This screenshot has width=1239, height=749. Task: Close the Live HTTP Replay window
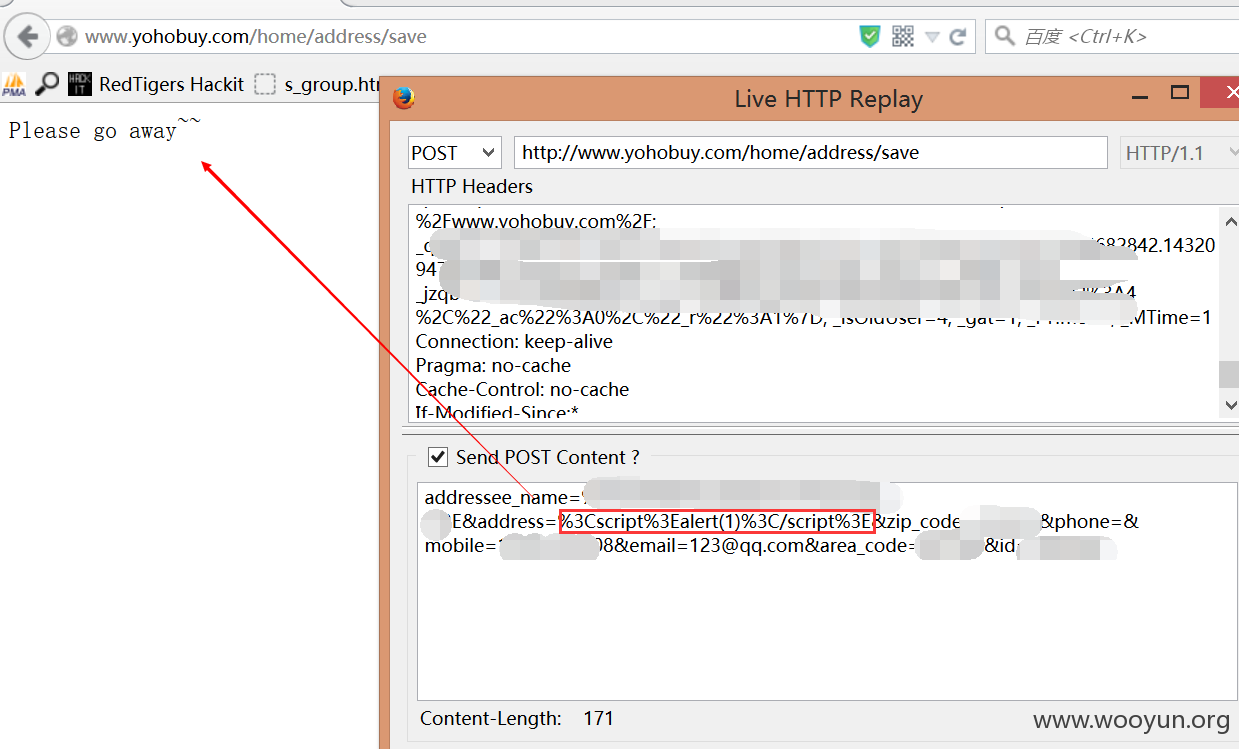pyautogui.click(x=1222, y=93)
